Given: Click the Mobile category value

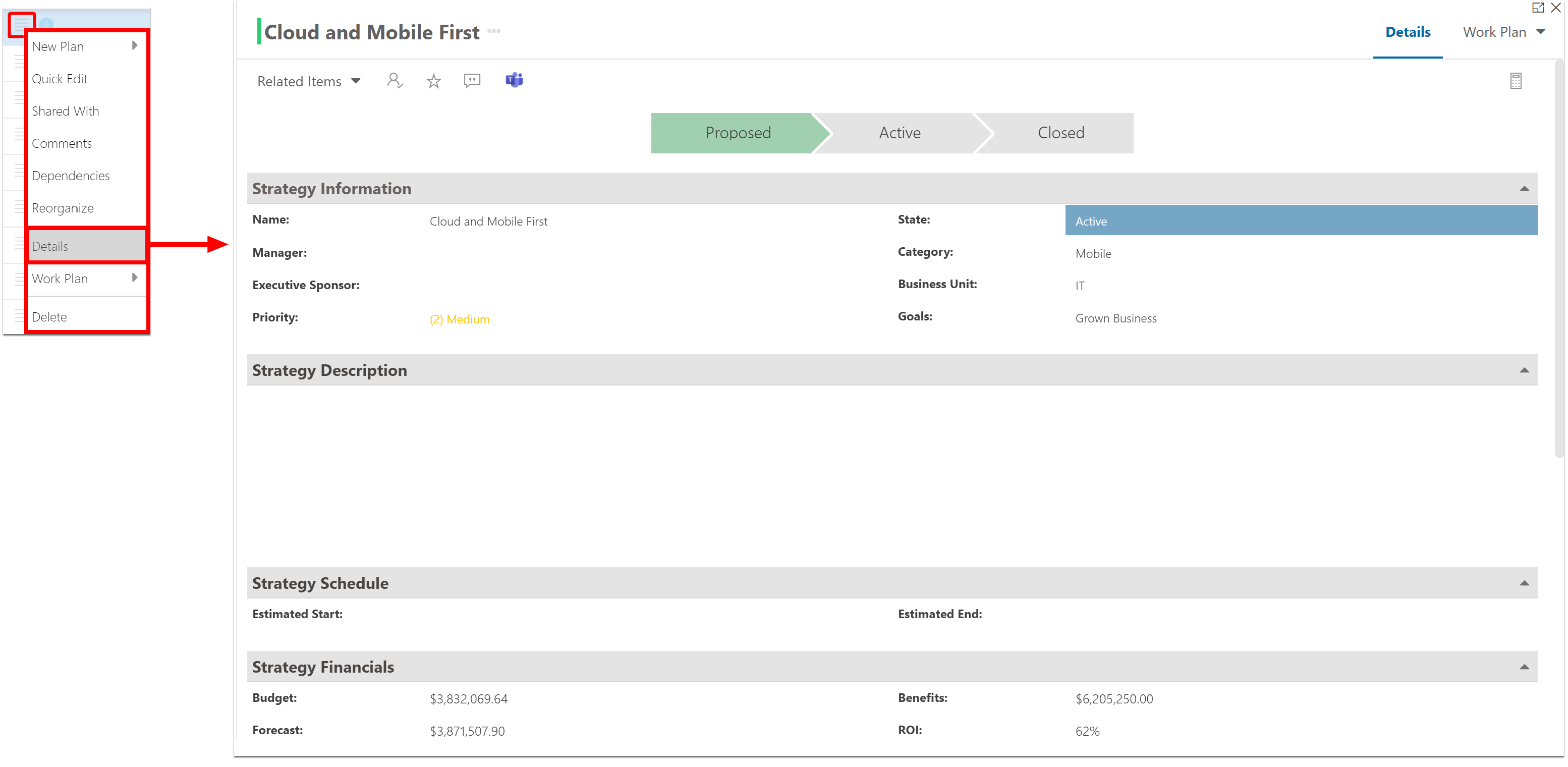Looking at the screenshot, I should [x=1093, y=253].
